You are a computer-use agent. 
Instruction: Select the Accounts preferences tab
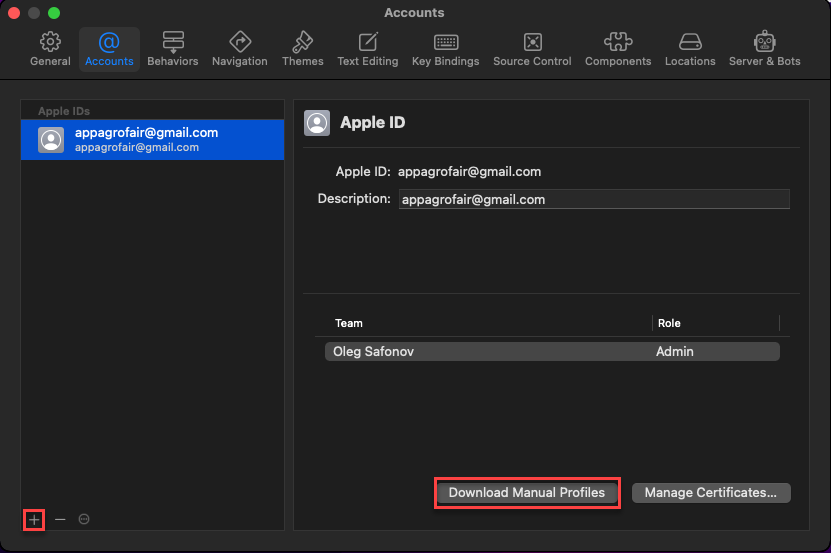tap(109, 49)
